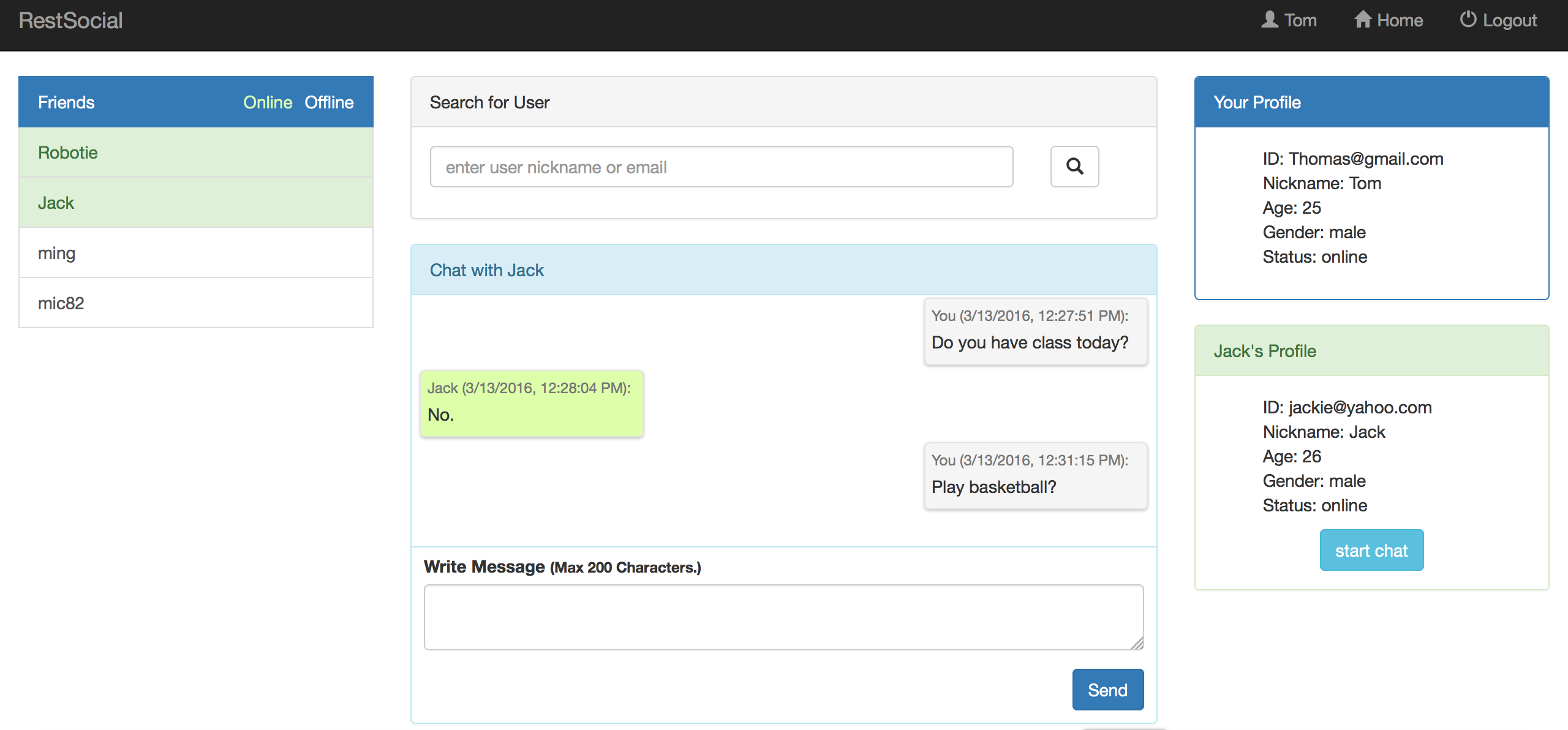This screenshot has height=730, width=1568.
Task: Click the 'Nickname: Tom' line
Action: tap(1322, 183)
